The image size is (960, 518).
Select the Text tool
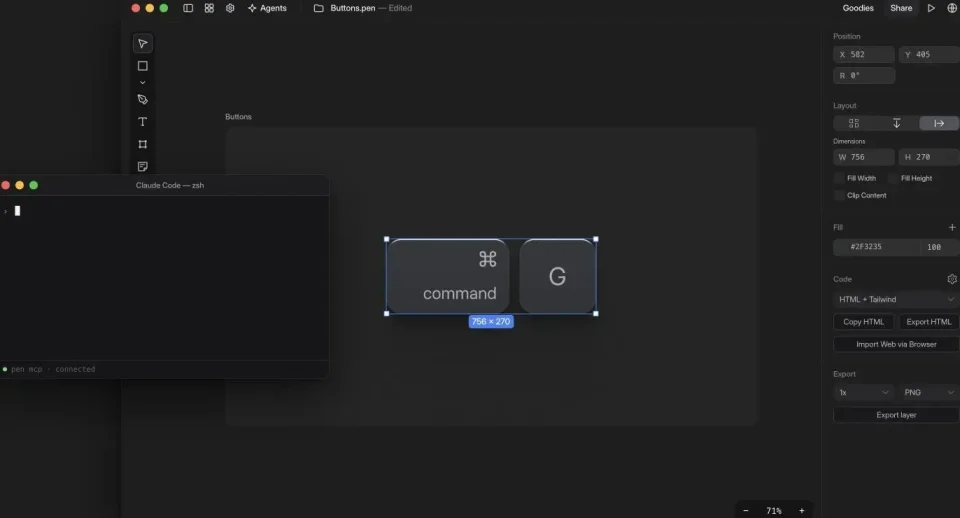point(143,122)
